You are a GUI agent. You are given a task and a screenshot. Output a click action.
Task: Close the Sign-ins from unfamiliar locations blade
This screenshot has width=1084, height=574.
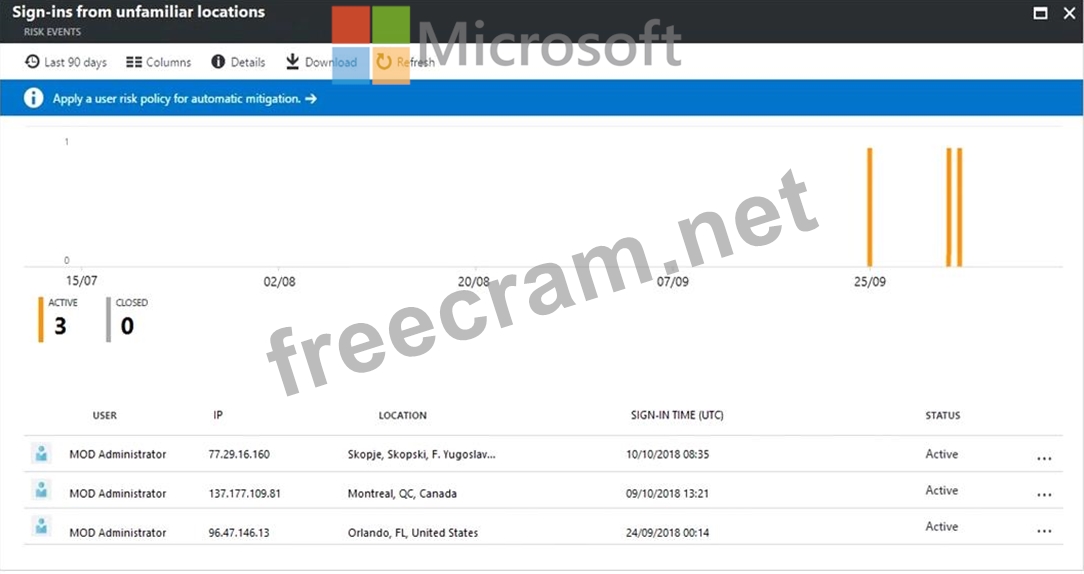tap(1069, 12)
